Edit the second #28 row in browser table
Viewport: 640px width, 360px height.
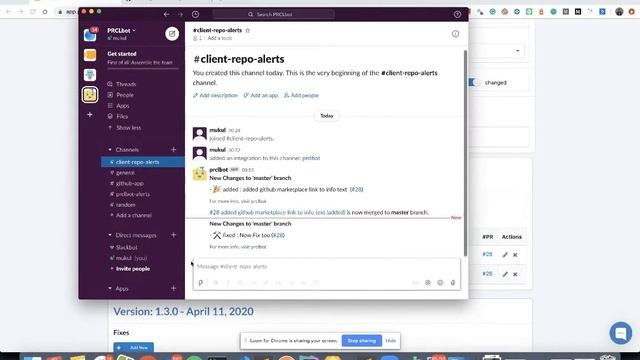[505, 274]
